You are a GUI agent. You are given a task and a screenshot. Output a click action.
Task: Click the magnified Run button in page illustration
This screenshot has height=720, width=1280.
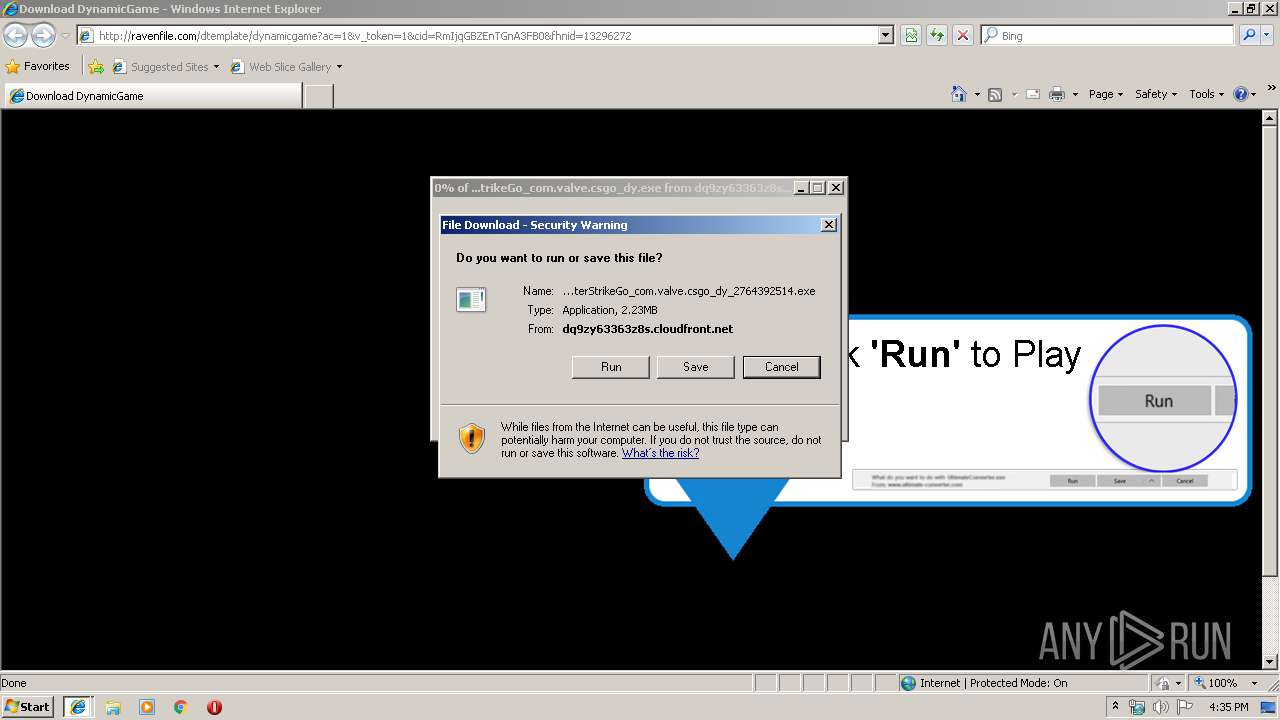(1157, 401)
